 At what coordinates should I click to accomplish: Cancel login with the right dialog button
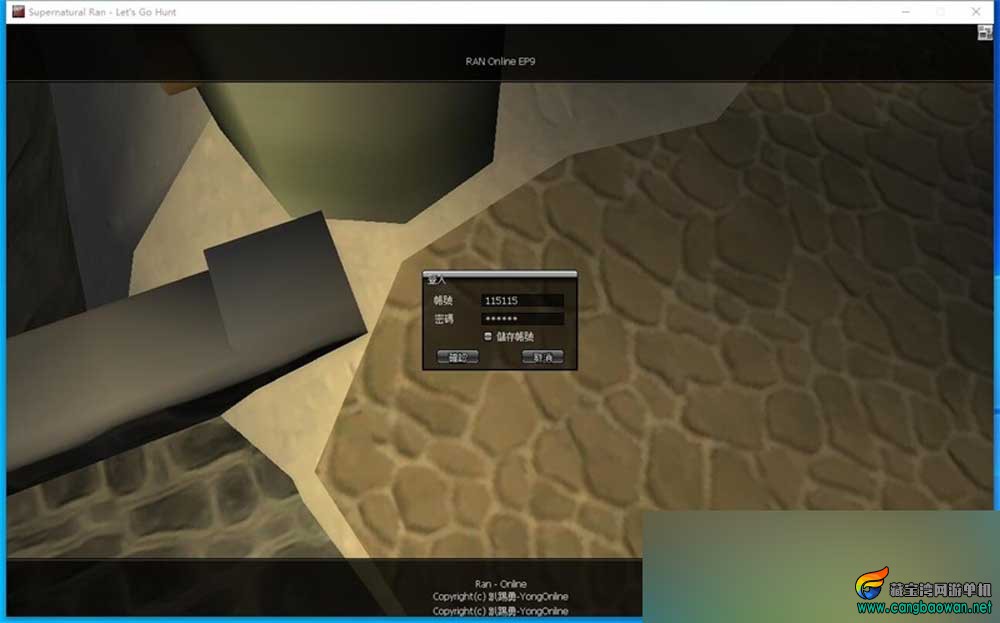click(x=542, y=357)
